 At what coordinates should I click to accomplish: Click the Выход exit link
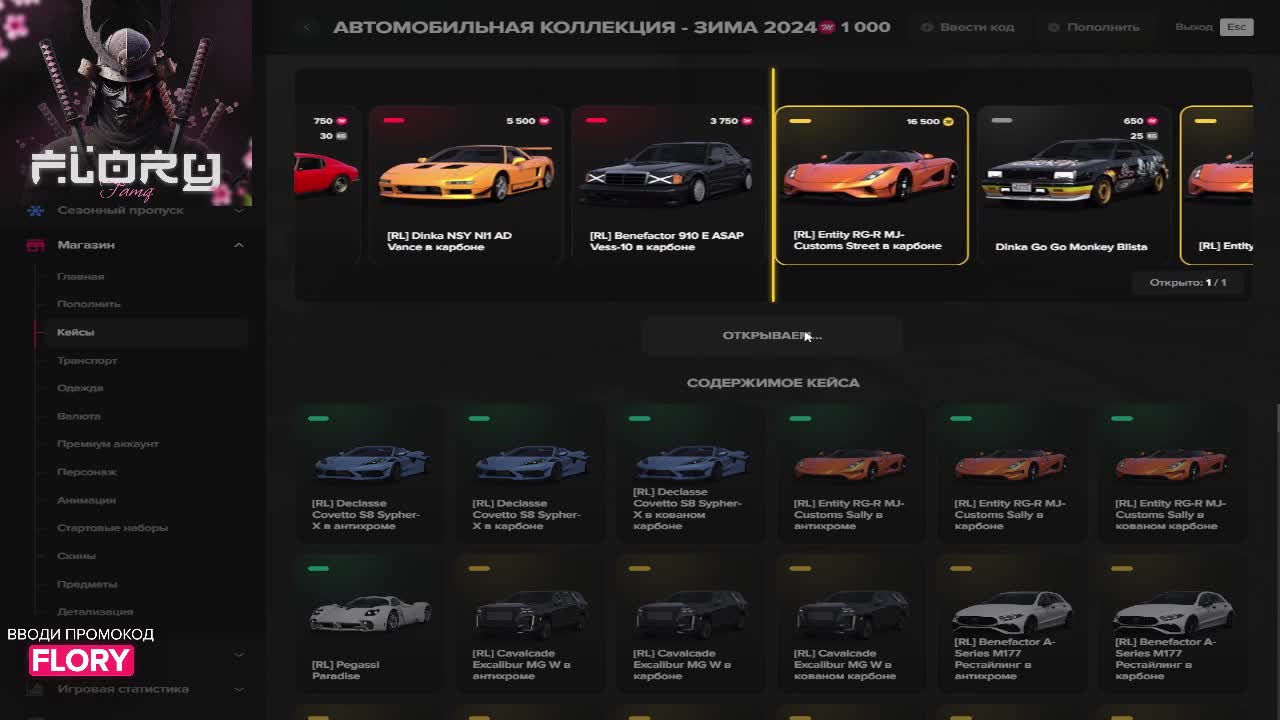[1193, 27]
